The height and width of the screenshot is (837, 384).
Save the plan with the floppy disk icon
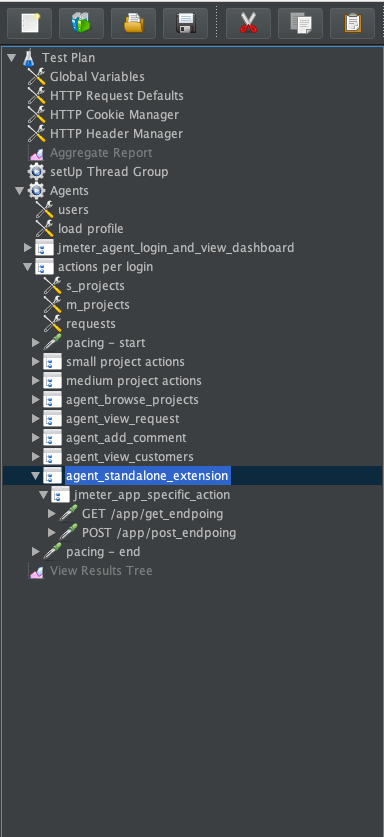pyautogui.click(x=185, y=23)
